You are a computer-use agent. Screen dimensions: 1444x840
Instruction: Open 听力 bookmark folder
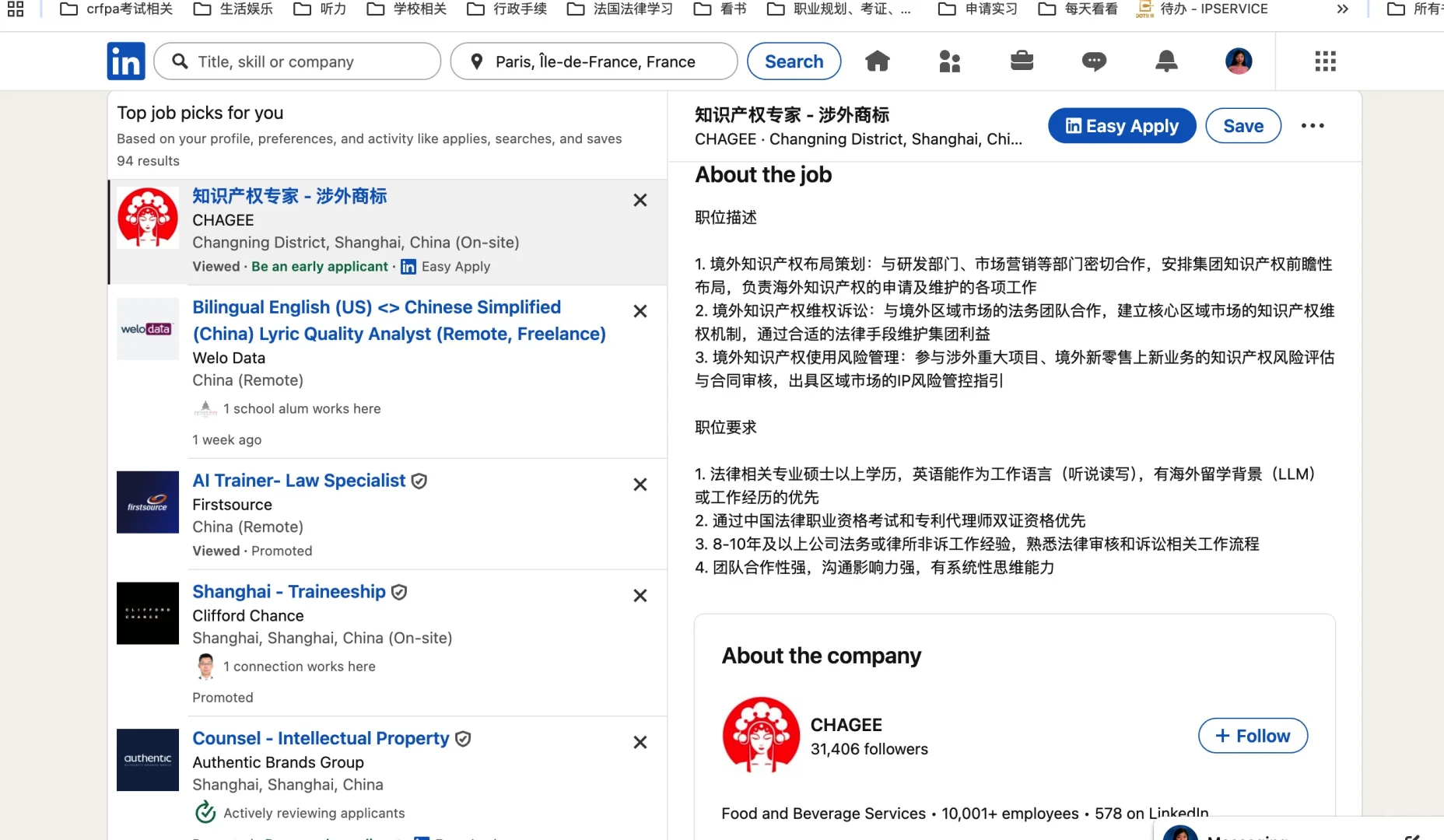tap(319, 9)
